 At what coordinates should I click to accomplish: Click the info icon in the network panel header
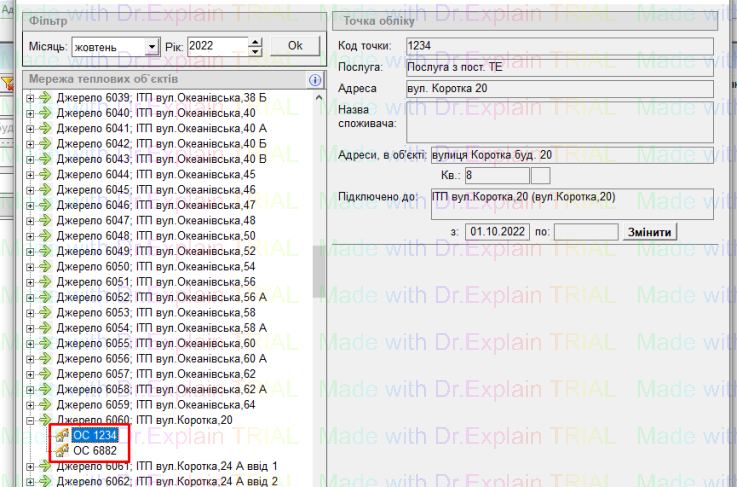point(314,80)
